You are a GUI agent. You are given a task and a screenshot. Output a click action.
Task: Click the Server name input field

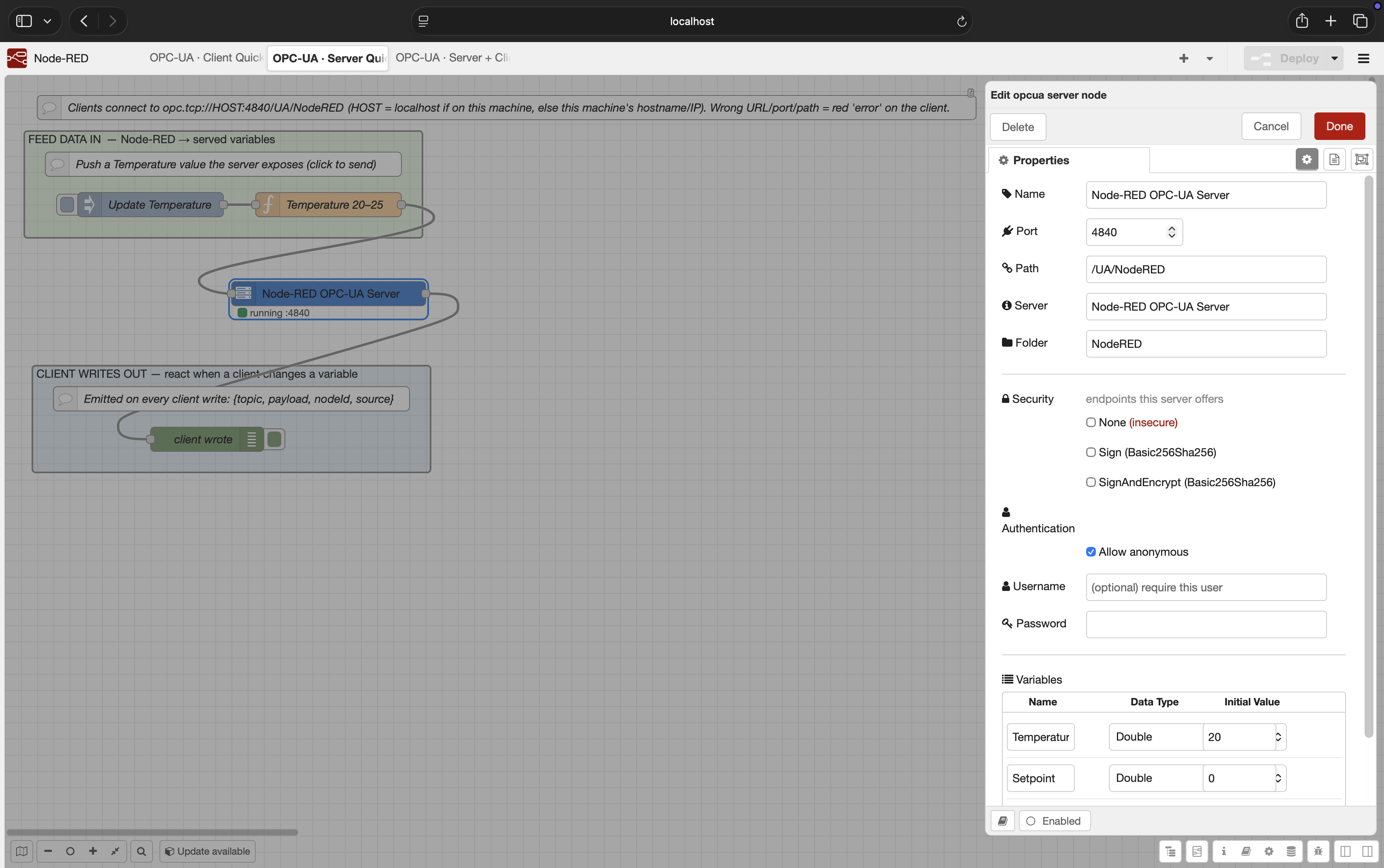pyautogui.click(x=1206, y=307)
